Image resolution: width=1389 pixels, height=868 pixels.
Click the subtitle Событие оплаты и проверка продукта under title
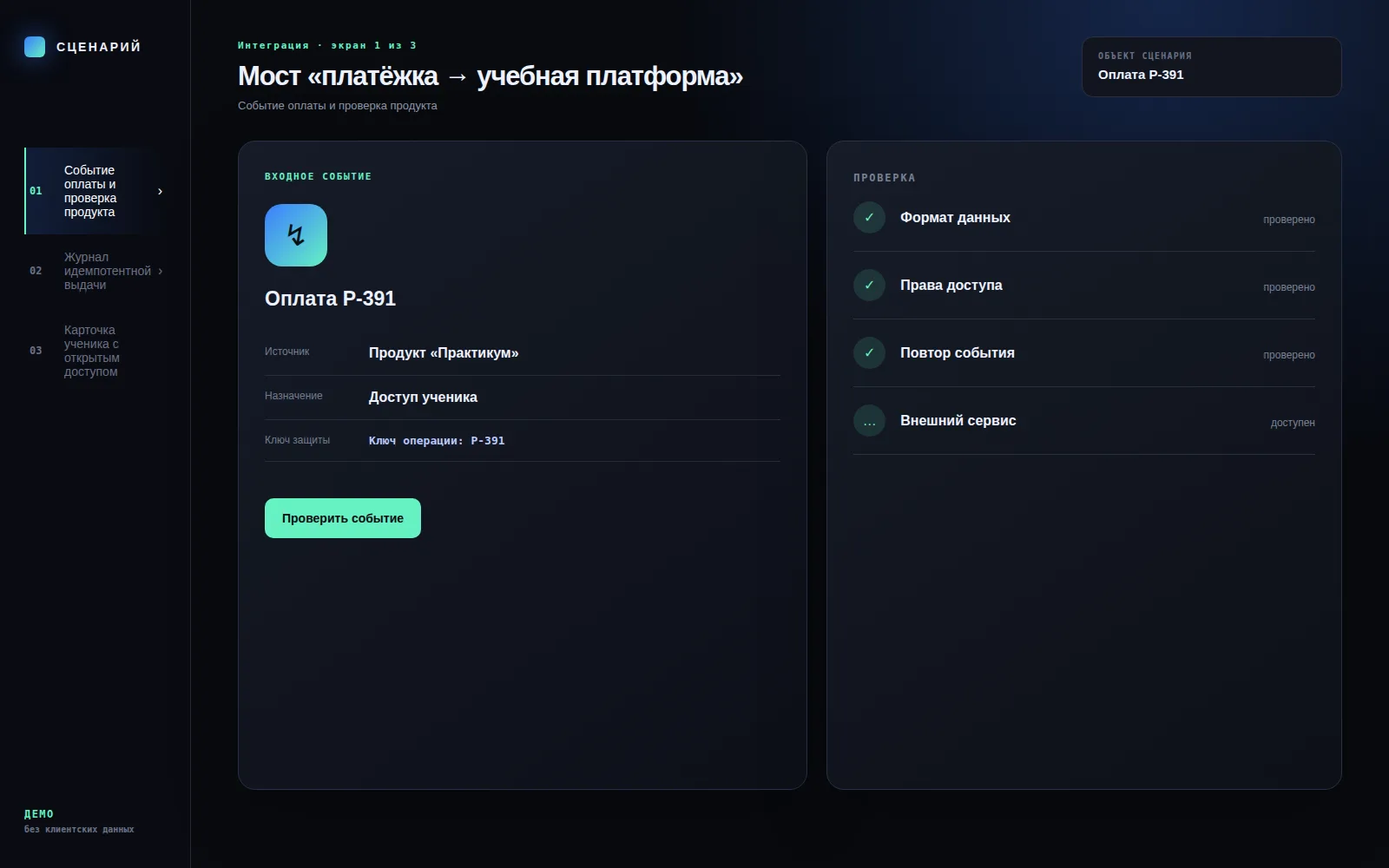338,106
